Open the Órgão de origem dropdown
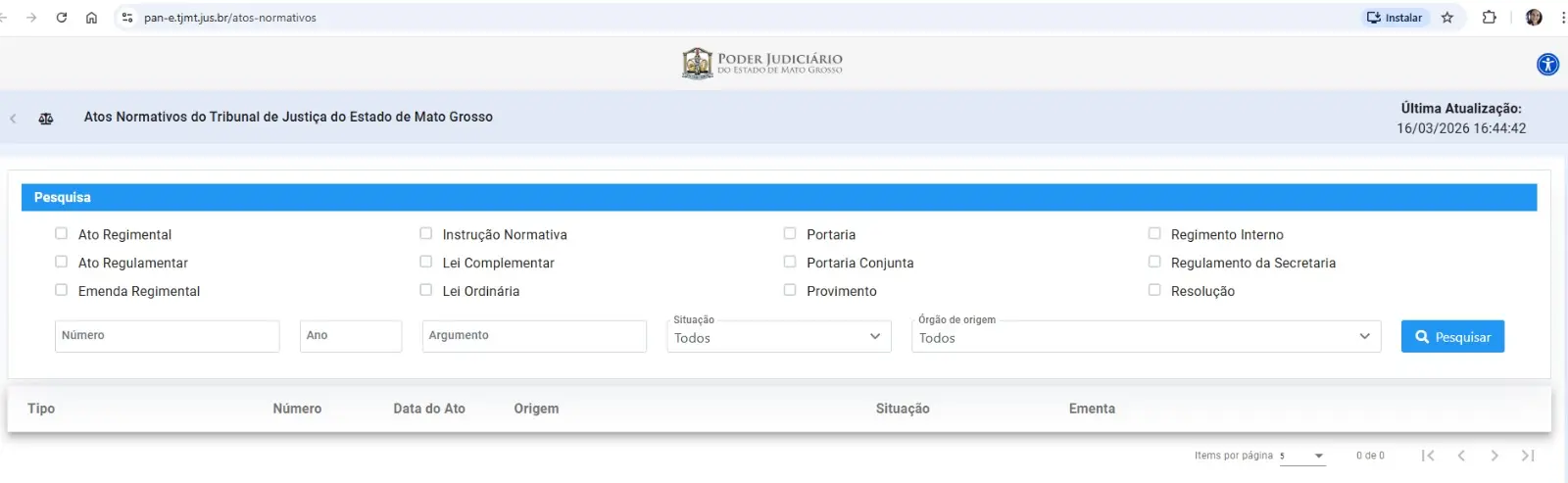1568x483 pixels. coord(1147,336)
